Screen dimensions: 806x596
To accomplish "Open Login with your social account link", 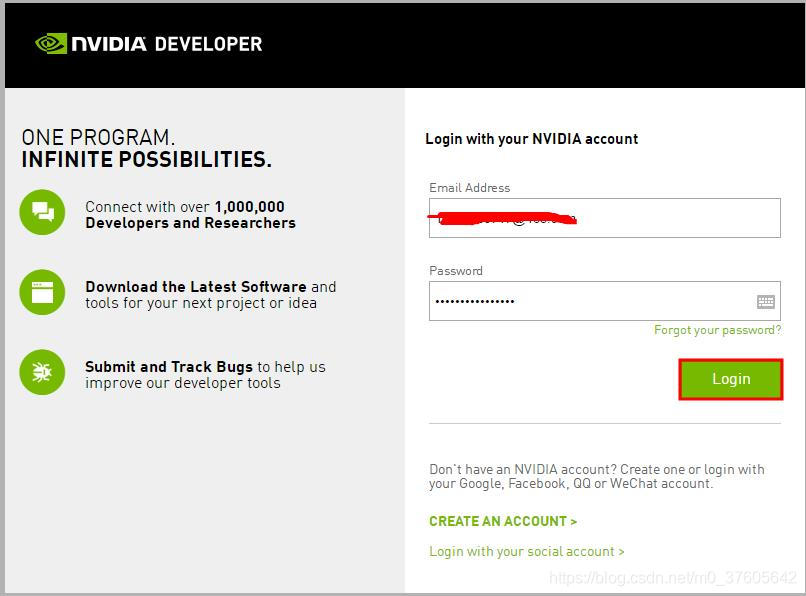I will click(526, 551).
